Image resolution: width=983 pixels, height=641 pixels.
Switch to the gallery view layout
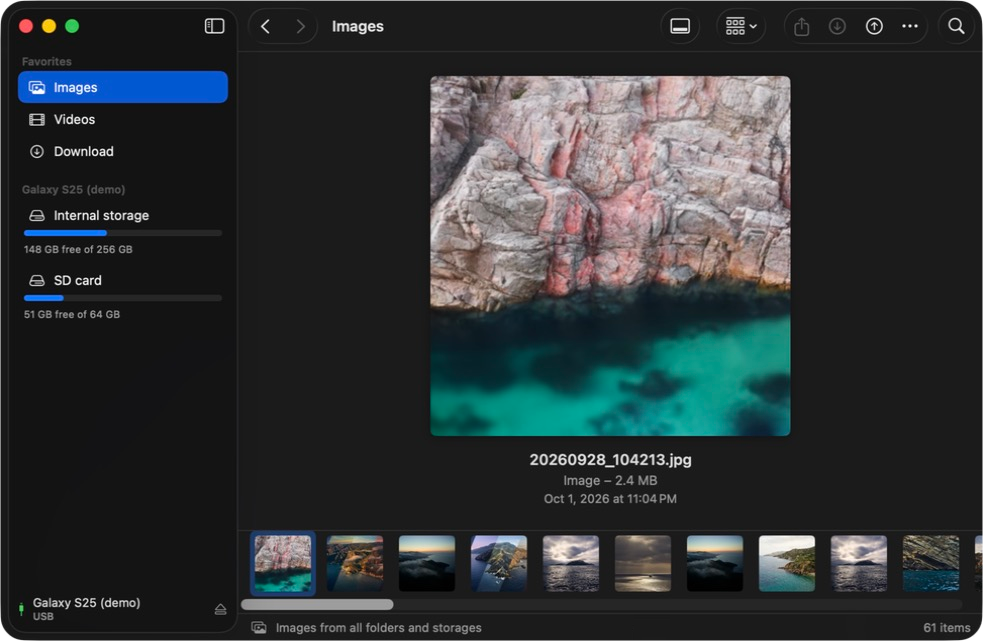[x=680, y=26]
